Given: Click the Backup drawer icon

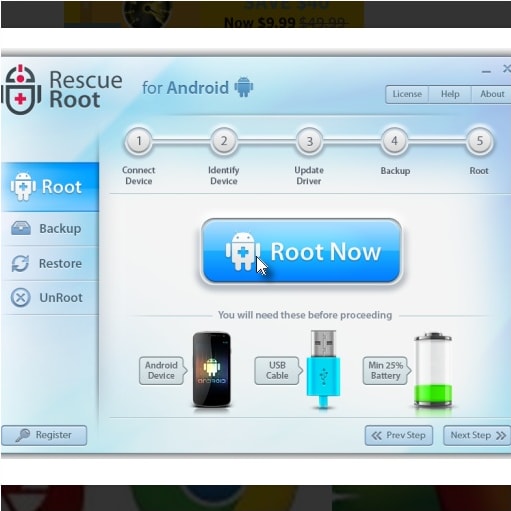Looking at the screenshot, I should click(x=21, y=228).
